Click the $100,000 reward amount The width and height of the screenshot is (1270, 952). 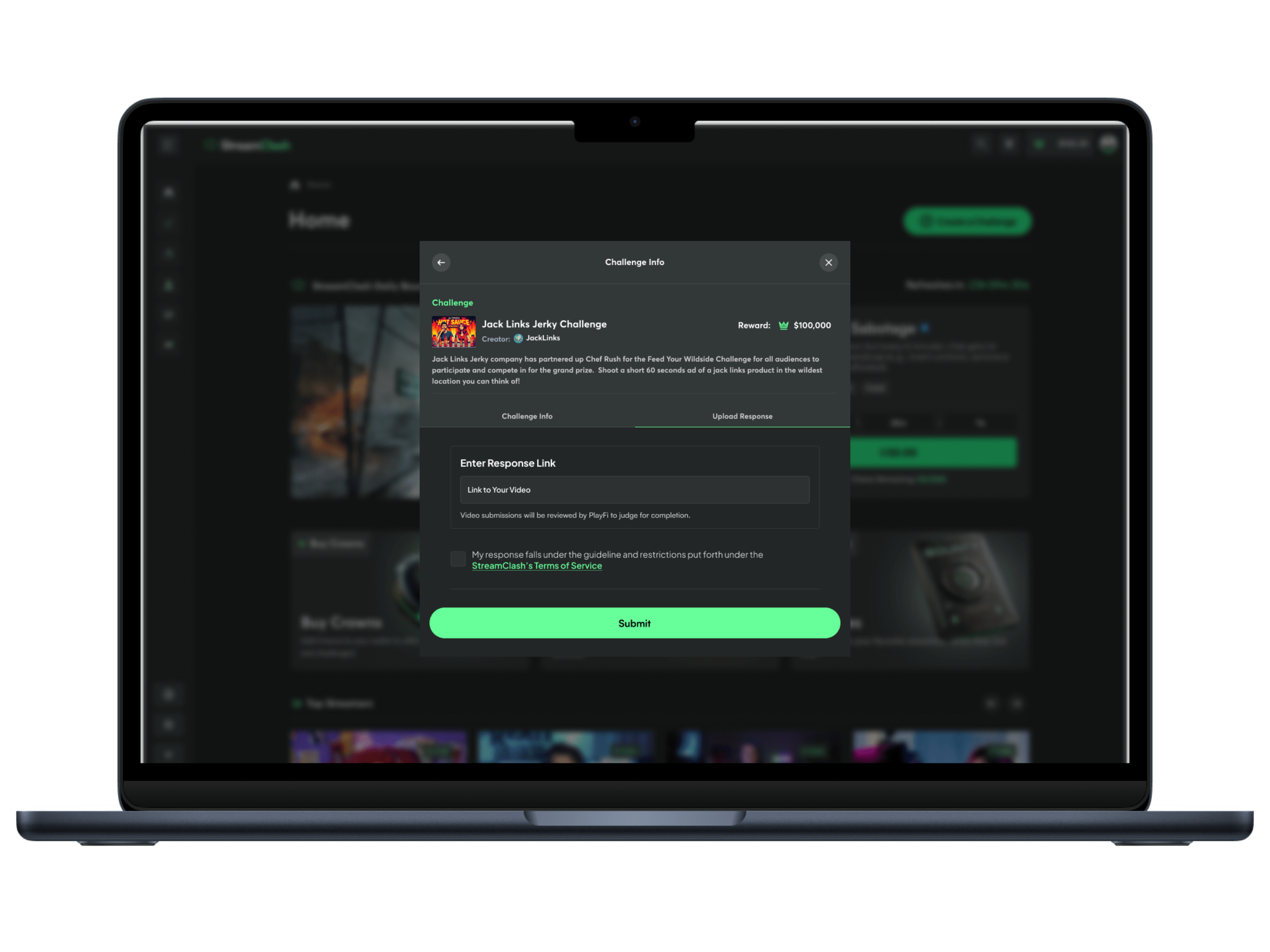(812, 325)
